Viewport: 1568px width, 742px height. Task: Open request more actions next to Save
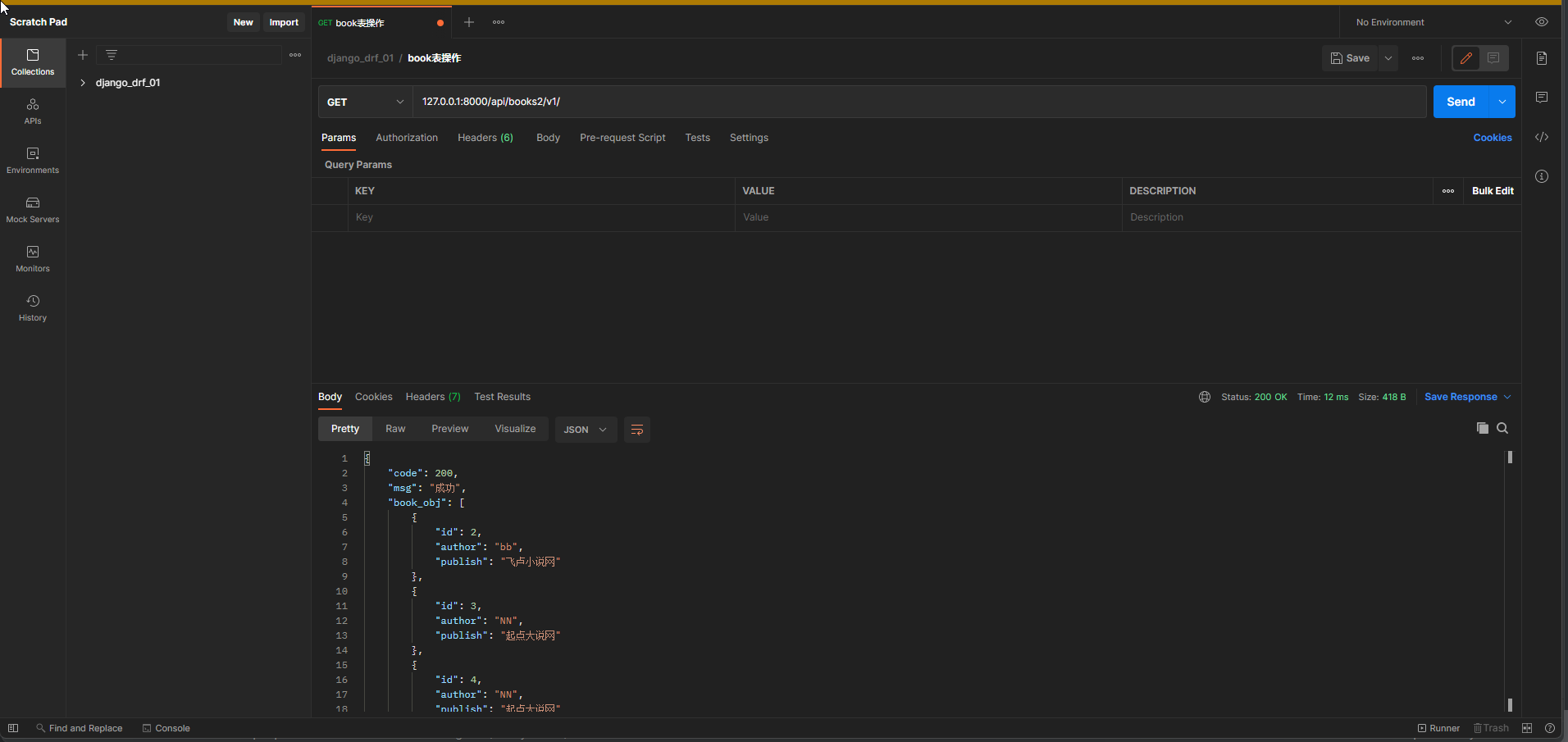(1418, 58)
